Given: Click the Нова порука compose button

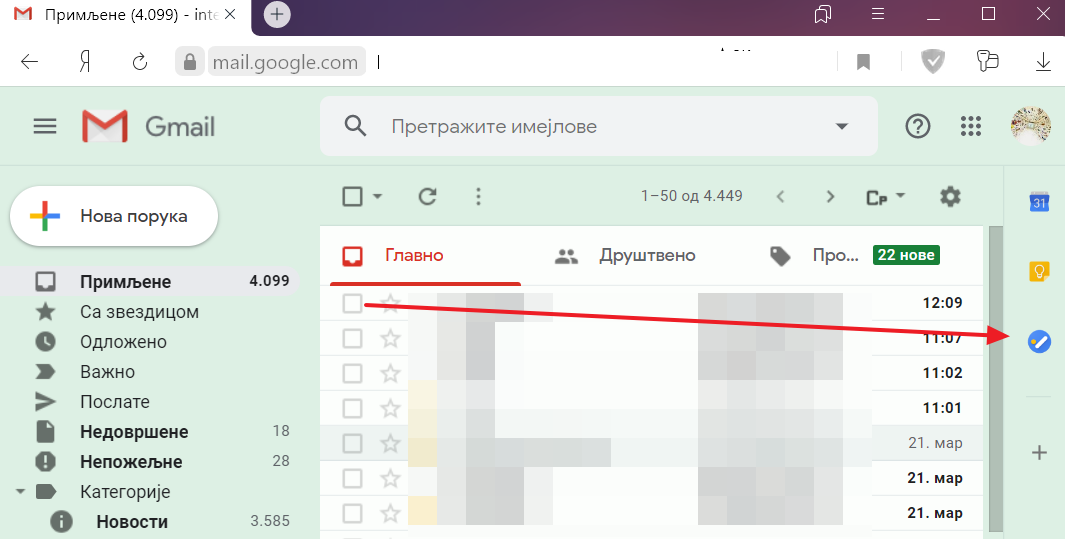Looking at the screenshot, I should 114,216.
